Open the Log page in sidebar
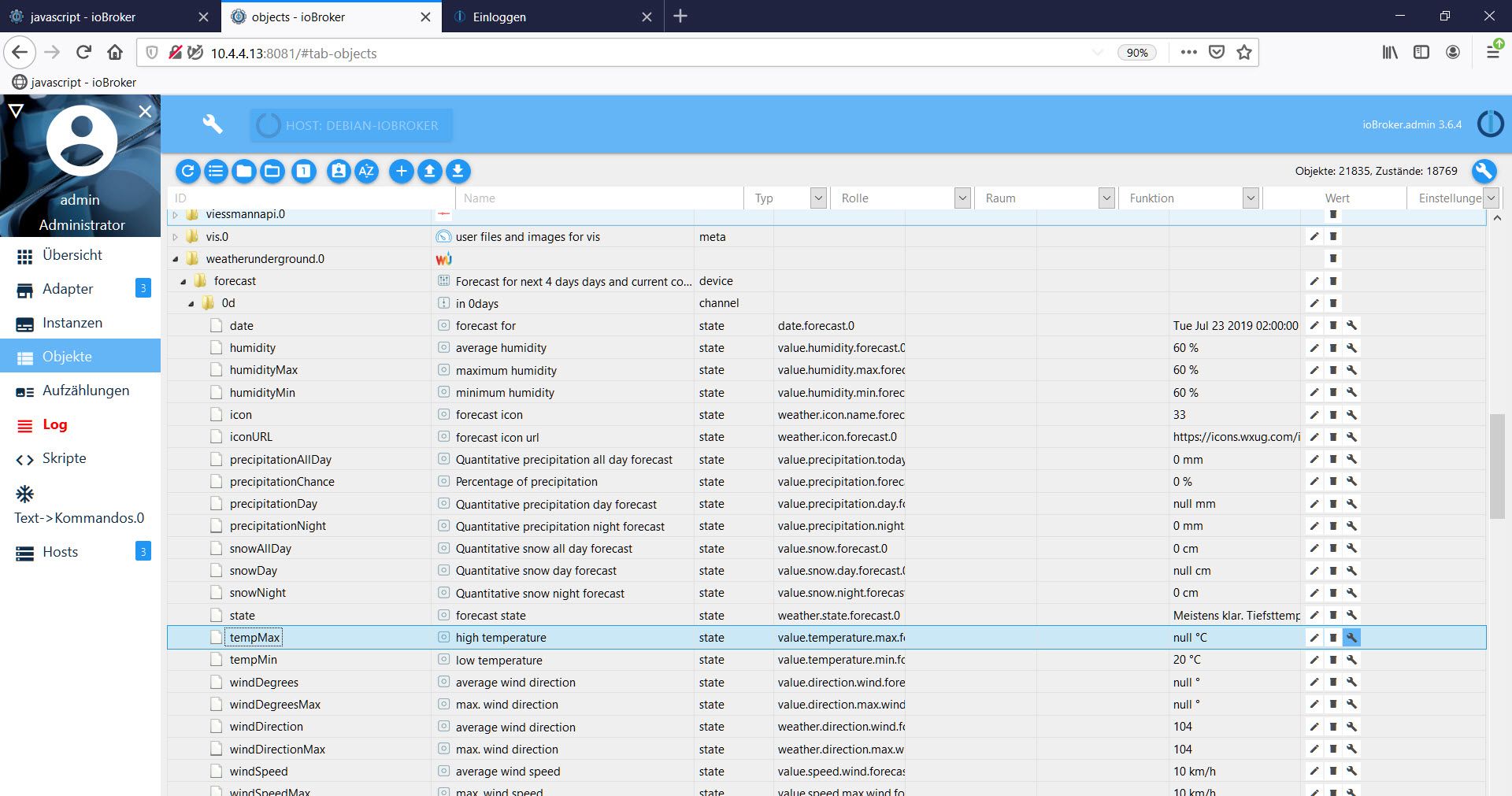 click(80, 424)
